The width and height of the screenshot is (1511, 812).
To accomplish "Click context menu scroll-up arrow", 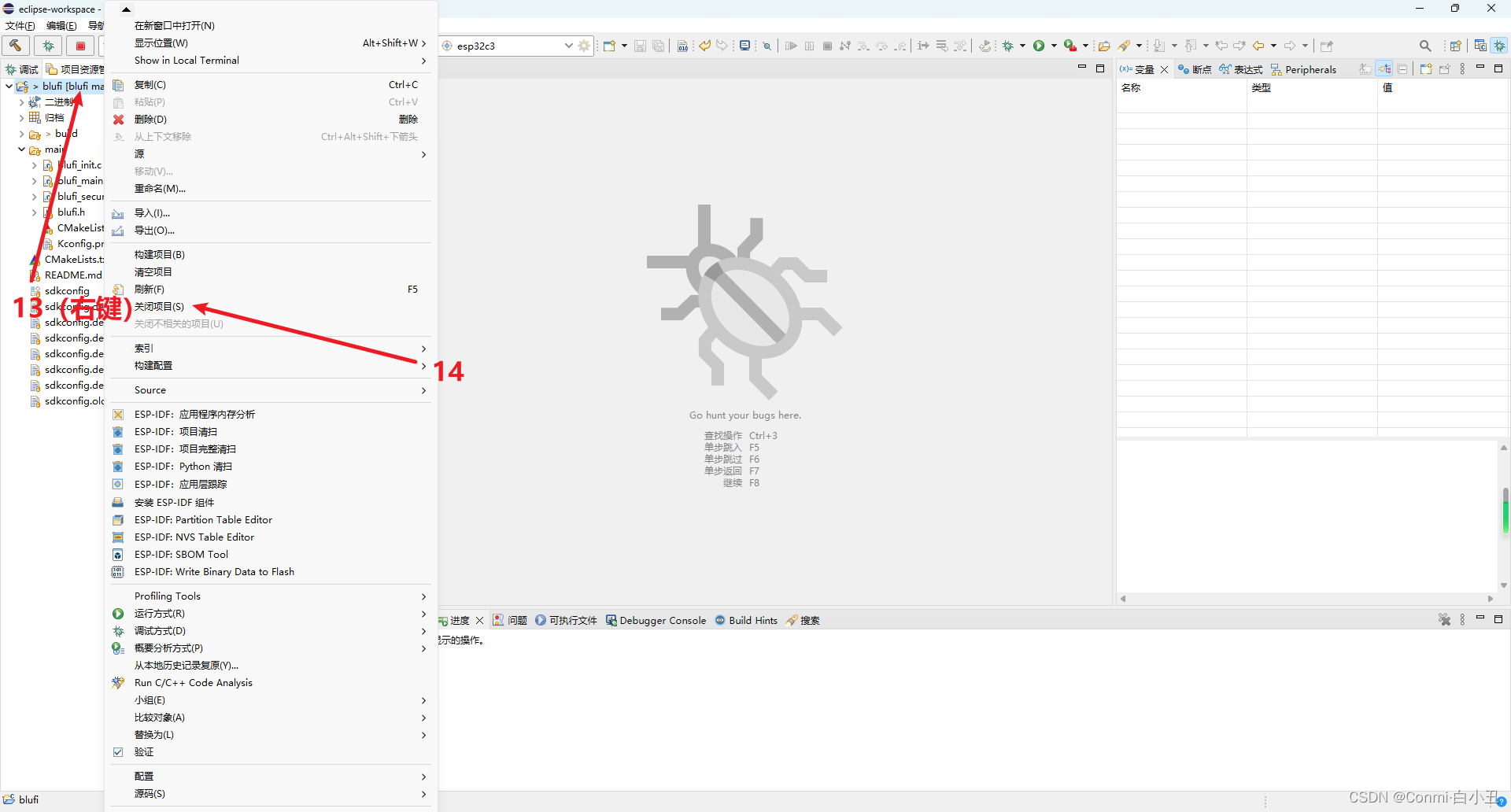I will point(126,9).
